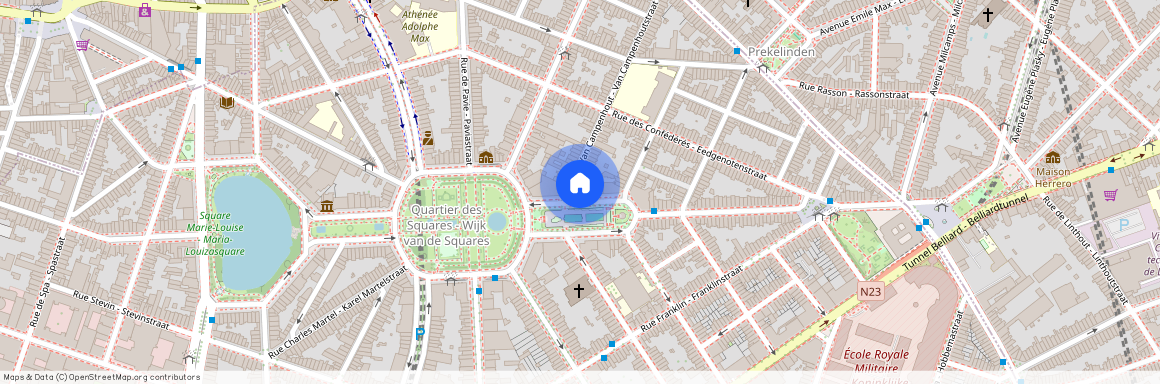This screenshot has width=1160, height=384.
Task: Click the Maison Herrero building icon
Action: coord(1053,157)
